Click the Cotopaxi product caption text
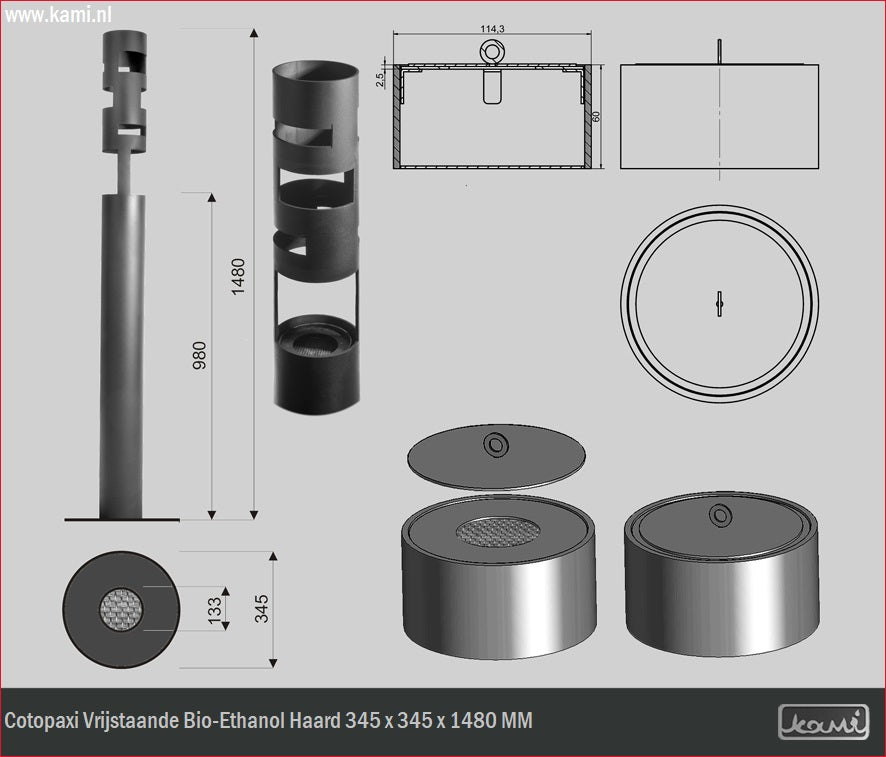 (269, 720)
